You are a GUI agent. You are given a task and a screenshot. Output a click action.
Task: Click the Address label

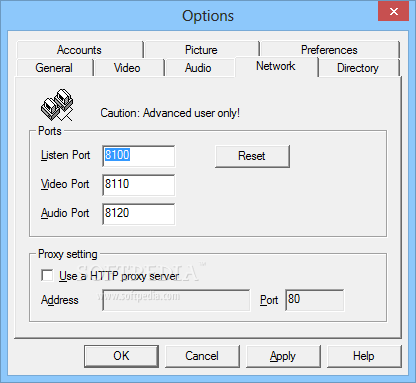tap(60, 300)
